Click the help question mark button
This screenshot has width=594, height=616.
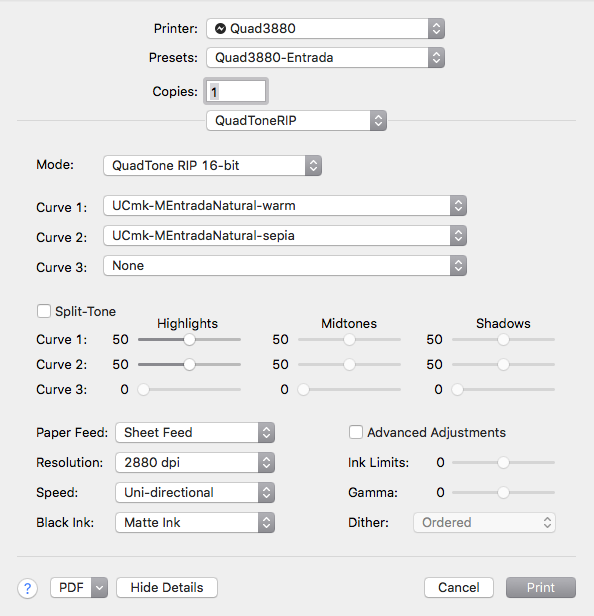click(x=28, y=588)
